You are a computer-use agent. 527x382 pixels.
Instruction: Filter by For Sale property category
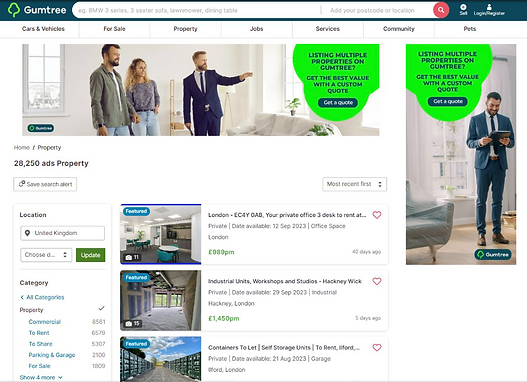(x=39, y=366)
